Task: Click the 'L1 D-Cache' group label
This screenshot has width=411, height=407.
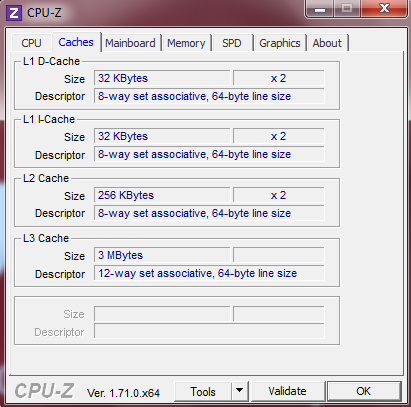Action: tap(51, 61)
